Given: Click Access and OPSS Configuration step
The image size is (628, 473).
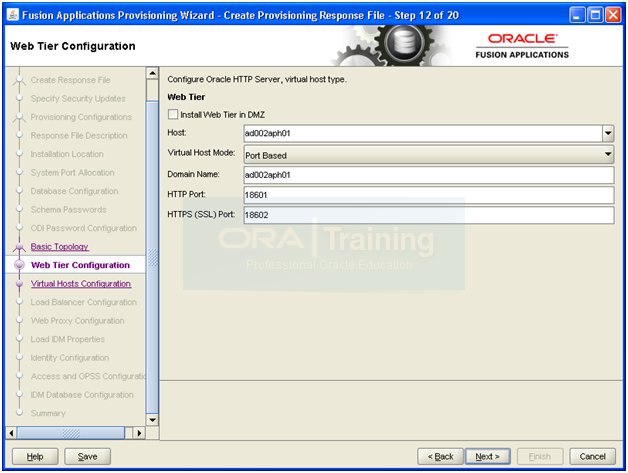Looking at the screenshot, I should click(88, 376).
